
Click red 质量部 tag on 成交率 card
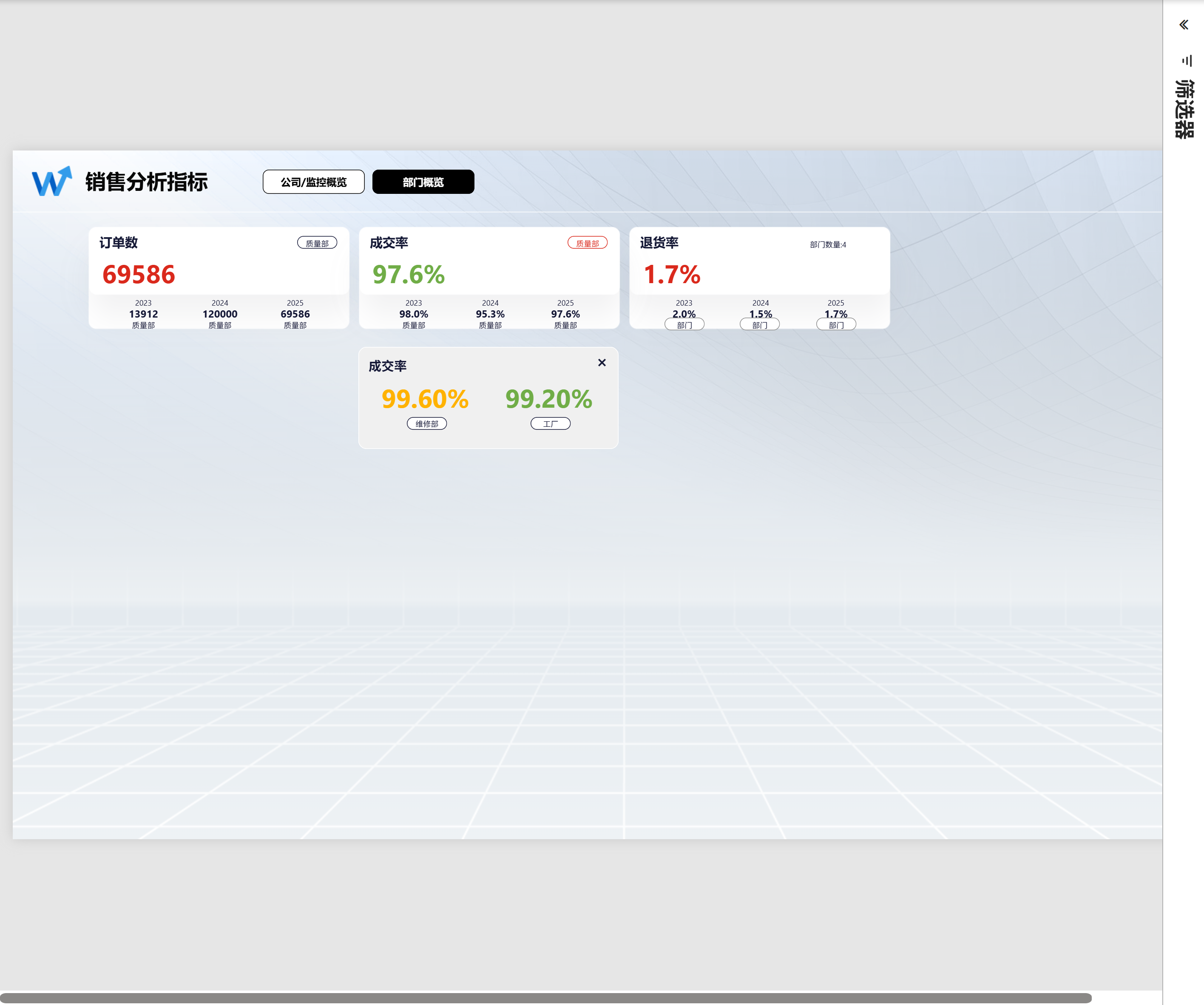tap(587, 243)
